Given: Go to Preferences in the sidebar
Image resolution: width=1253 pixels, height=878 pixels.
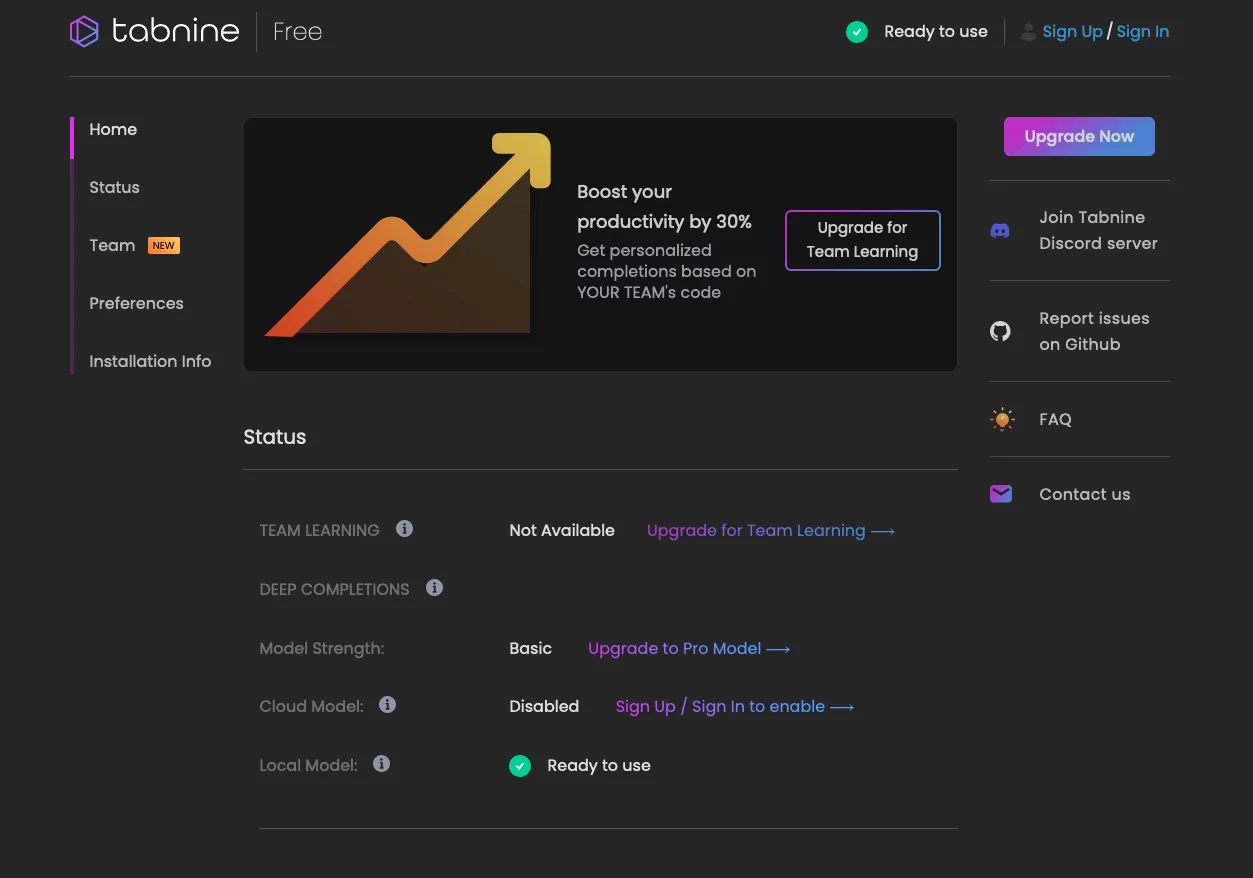Looking at the screenshot, I should click(x=136, y=303).
